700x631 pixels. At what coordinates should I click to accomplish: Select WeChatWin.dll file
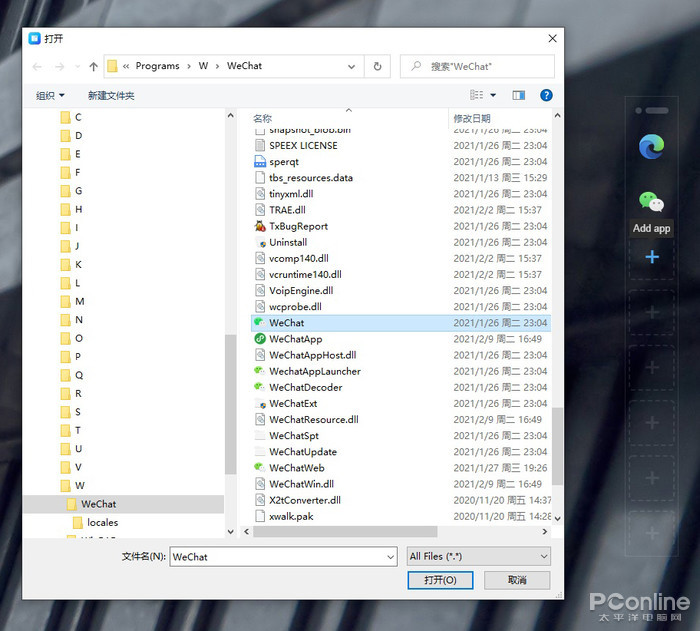point(301,484)
